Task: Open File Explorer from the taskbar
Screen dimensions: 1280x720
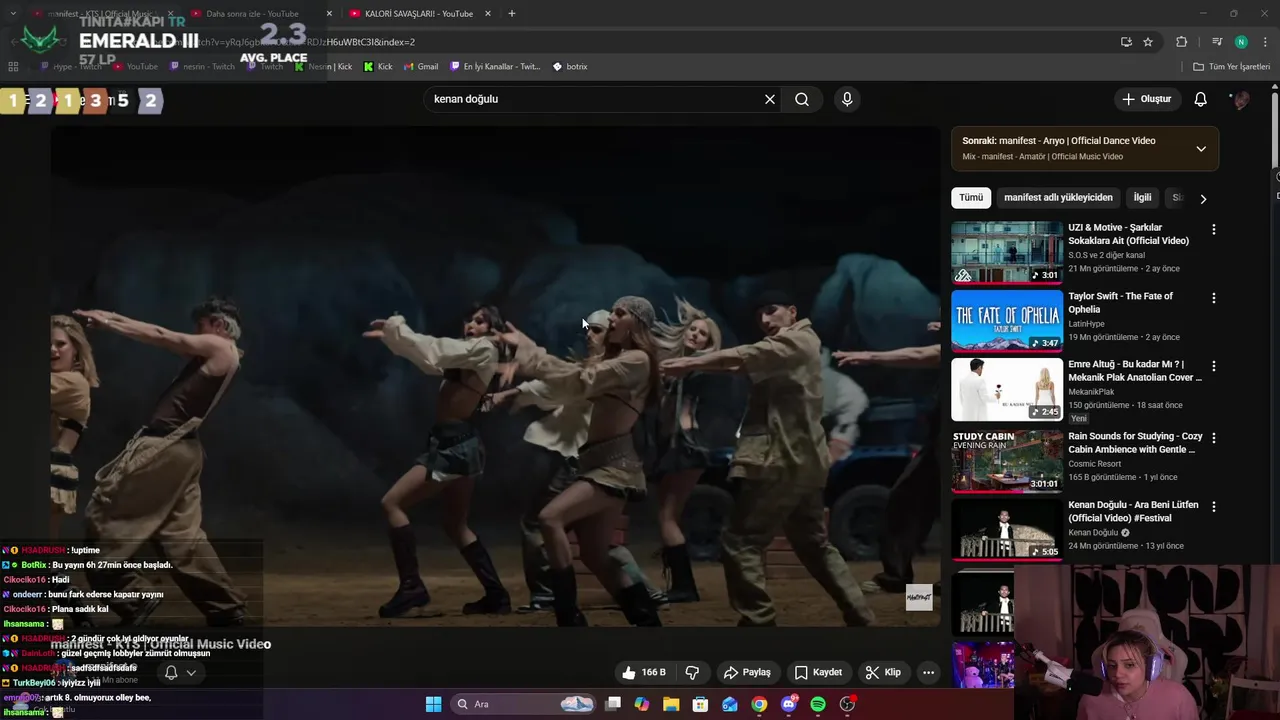Action: click(x=671, y=704)
